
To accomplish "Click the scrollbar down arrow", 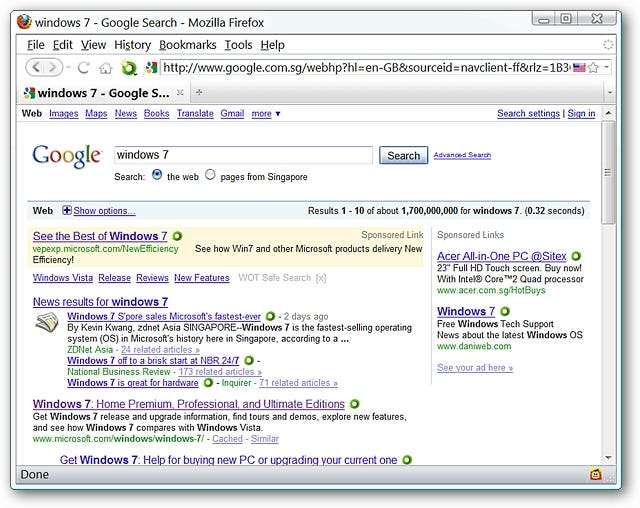I will [x=608, y=458].
